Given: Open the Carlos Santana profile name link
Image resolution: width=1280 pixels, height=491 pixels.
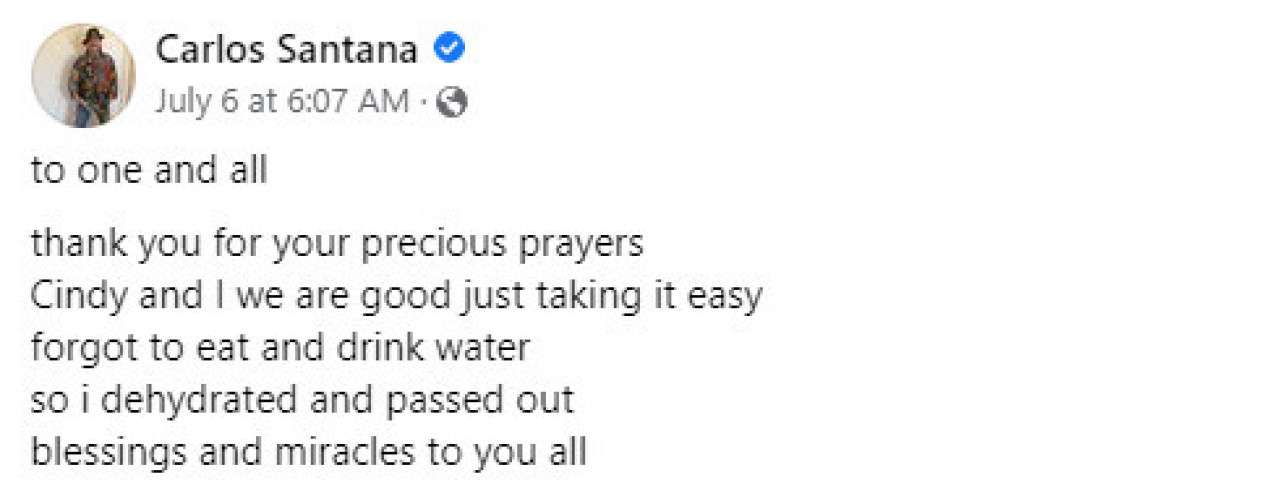Looking at the screenshot, I should [286, 49].
